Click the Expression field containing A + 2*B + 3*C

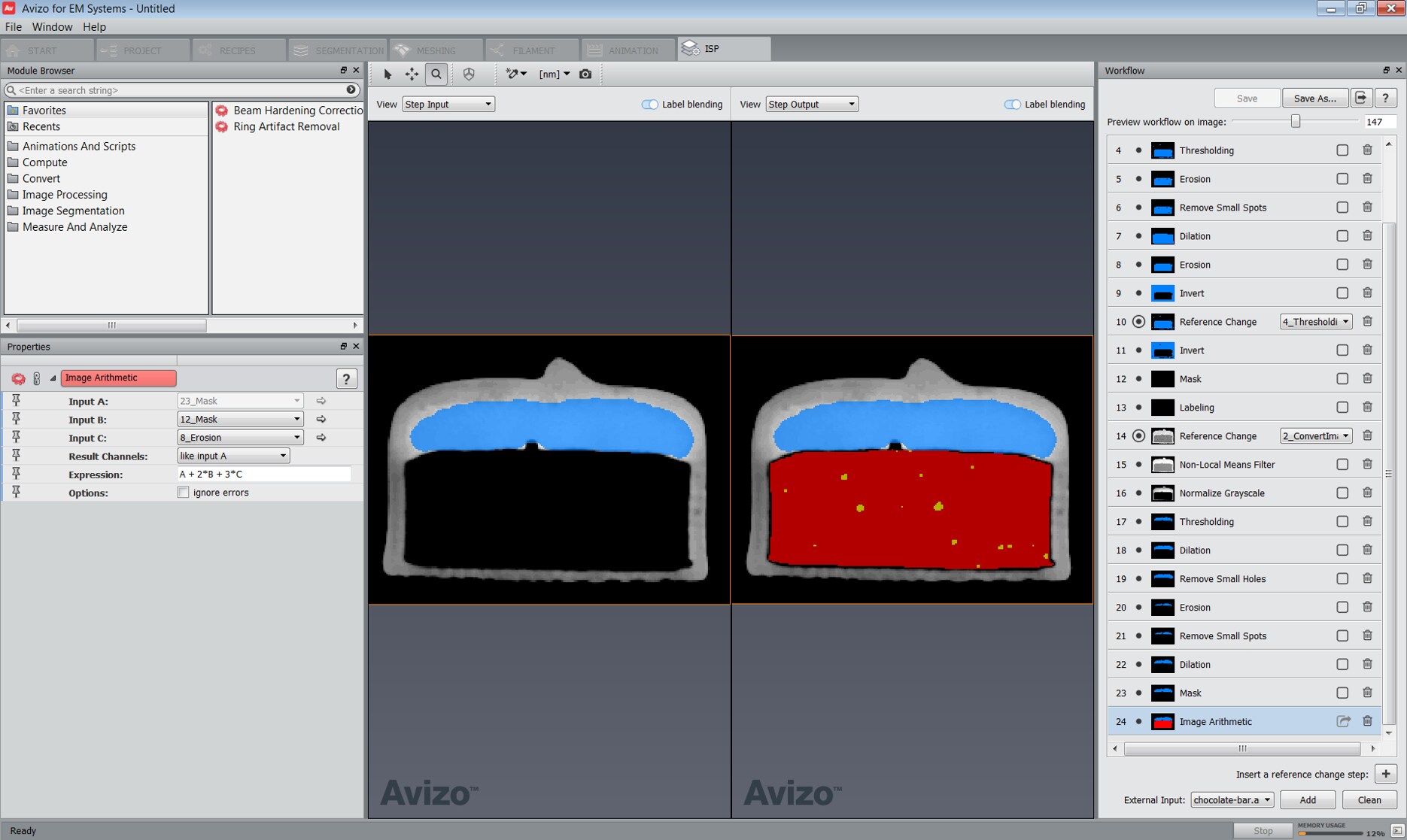pyautogui.click(x=263, y=474)
